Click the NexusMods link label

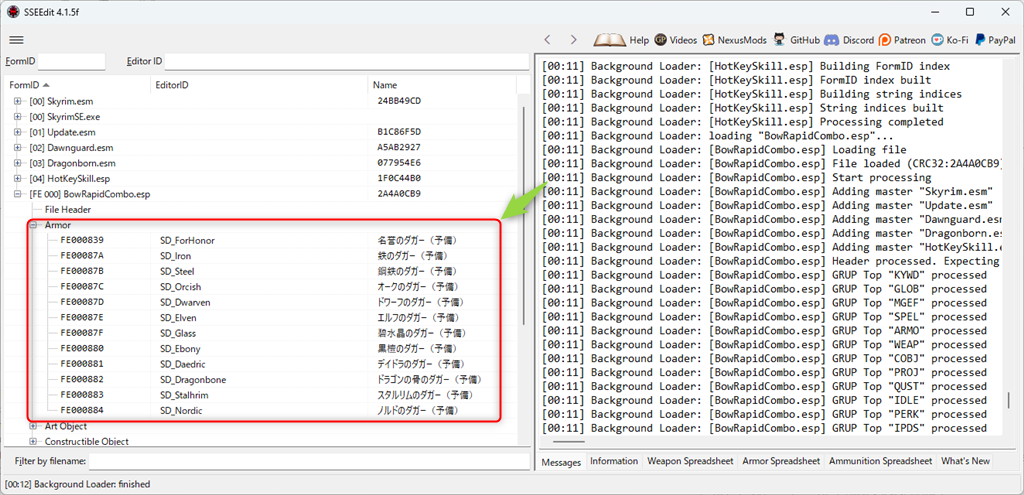pyautogui.click(x=743, y=40)
